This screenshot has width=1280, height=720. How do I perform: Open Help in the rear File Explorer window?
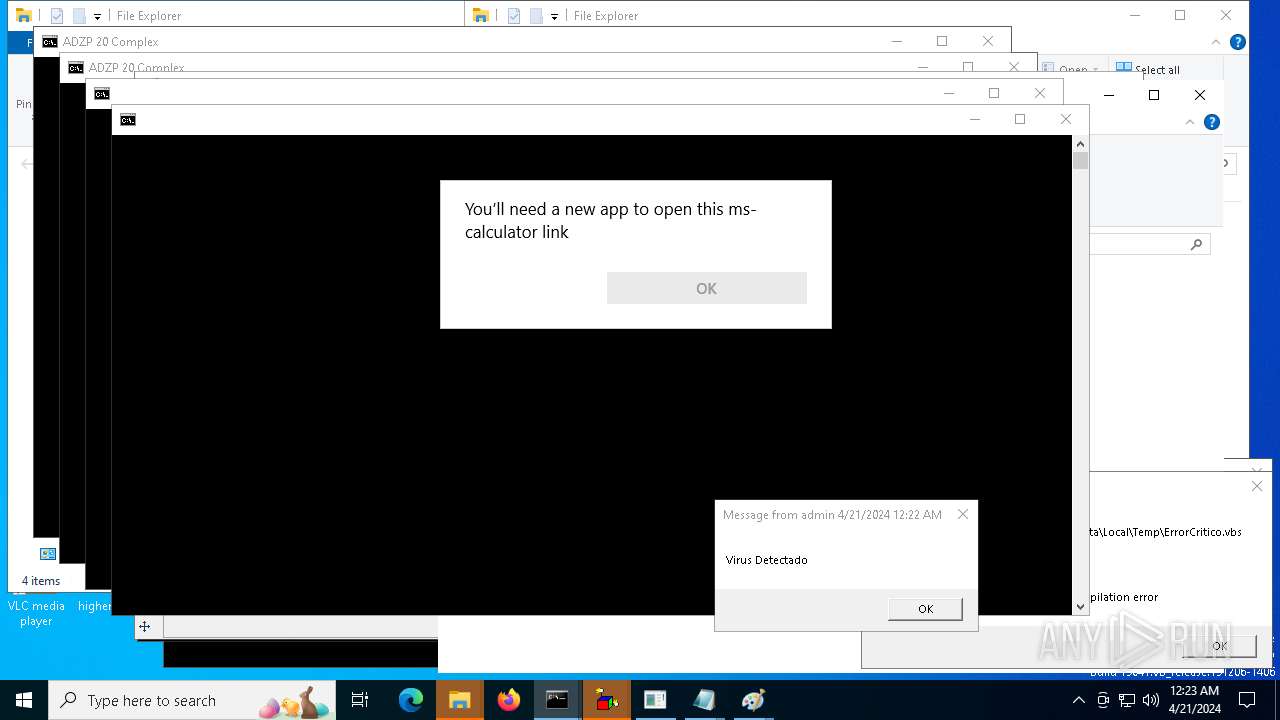point(1237,42)
